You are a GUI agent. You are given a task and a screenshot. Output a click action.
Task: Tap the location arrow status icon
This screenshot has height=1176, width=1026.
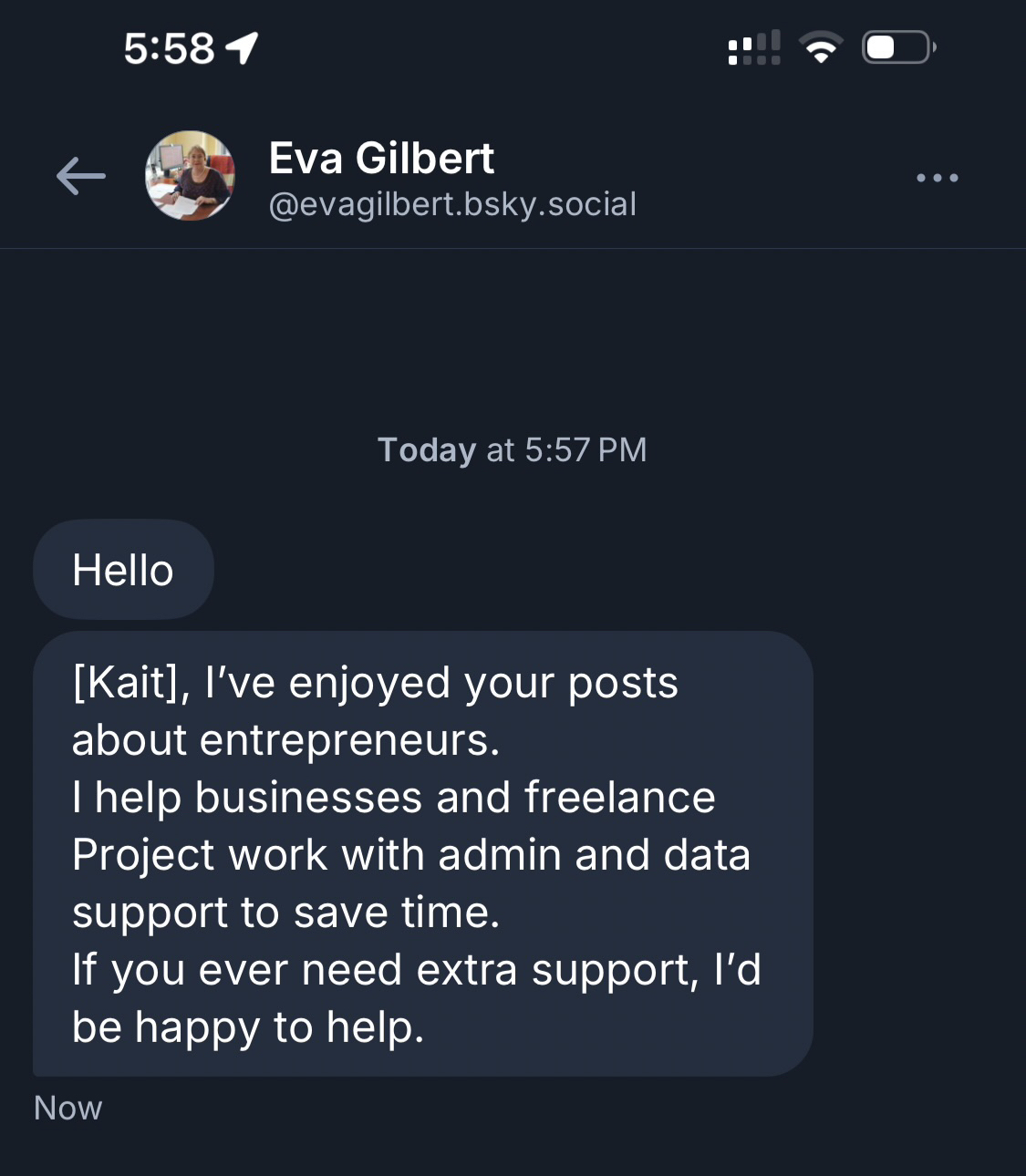click(243, 47)
